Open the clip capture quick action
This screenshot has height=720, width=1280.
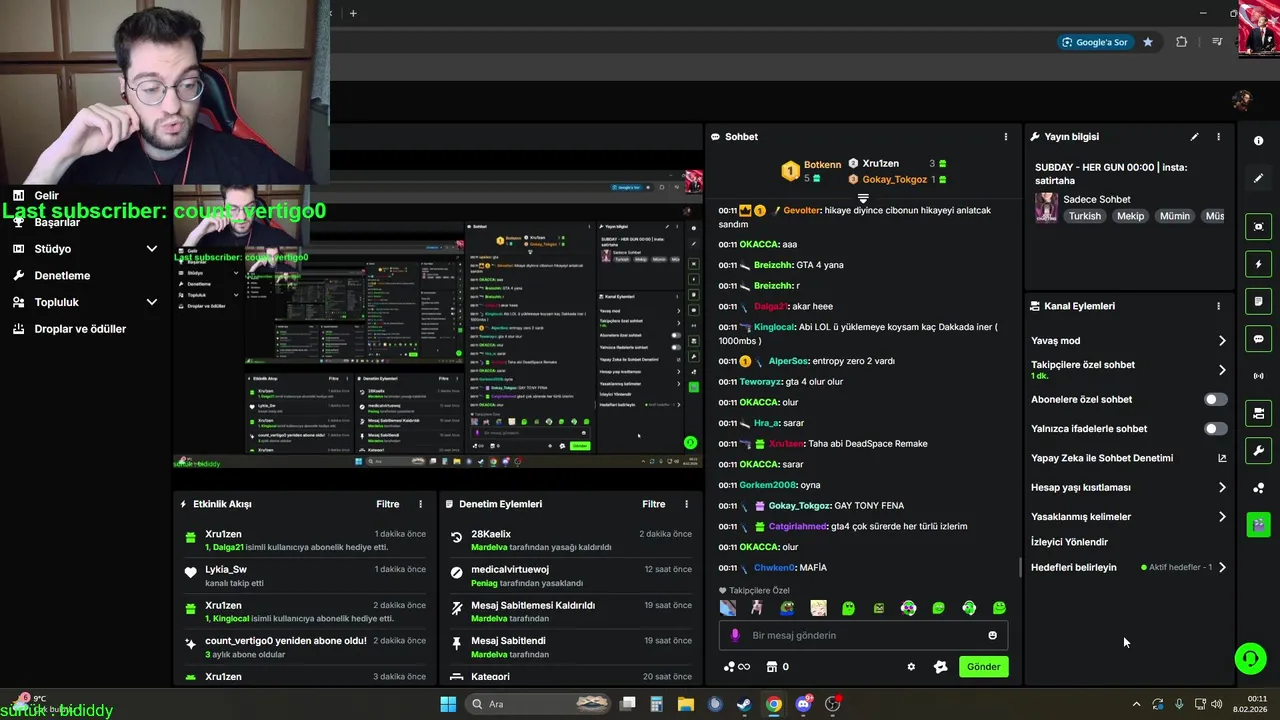pos(1258,227)
